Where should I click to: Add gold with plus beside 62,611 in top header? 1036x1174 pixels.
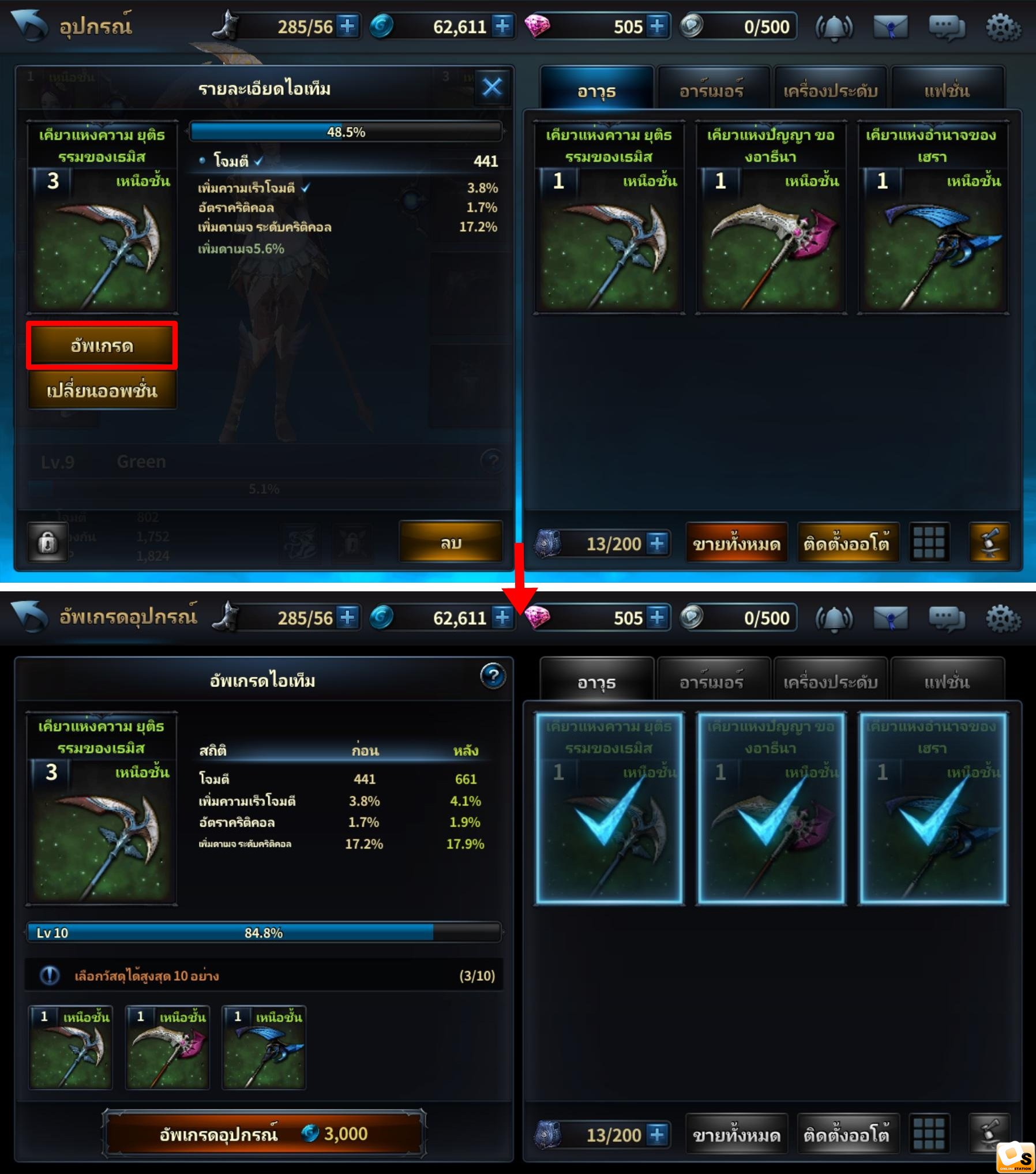tap(502, 27)
